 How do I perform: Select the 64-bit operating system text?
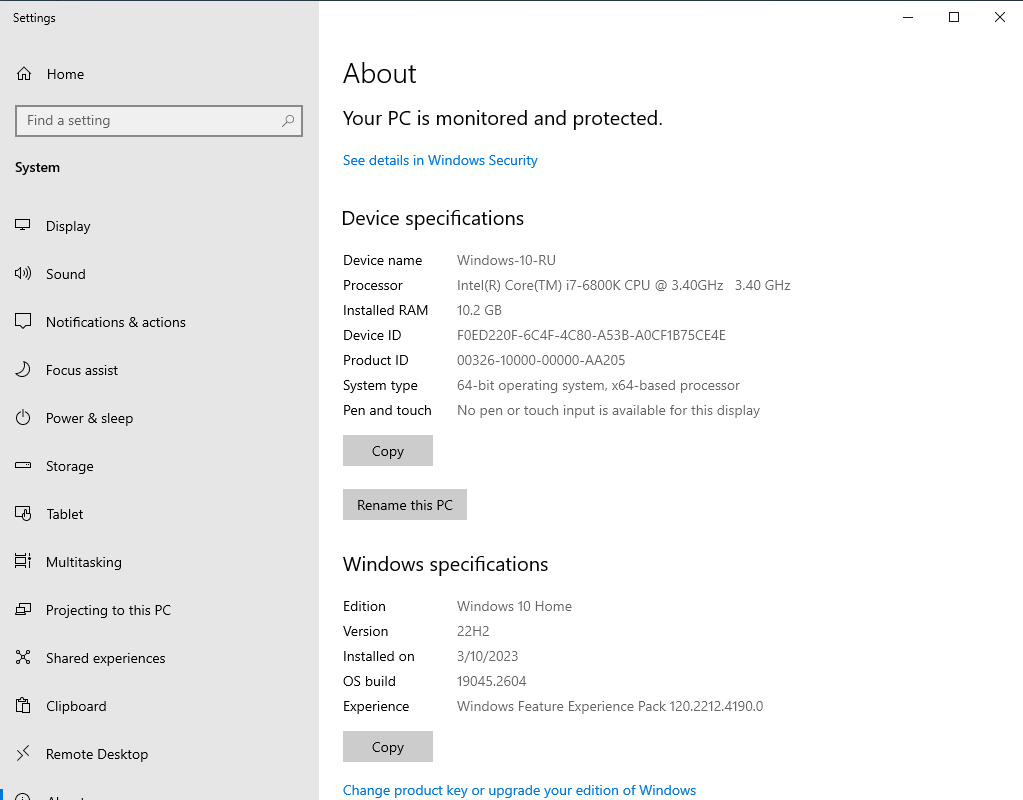point(598,386)
